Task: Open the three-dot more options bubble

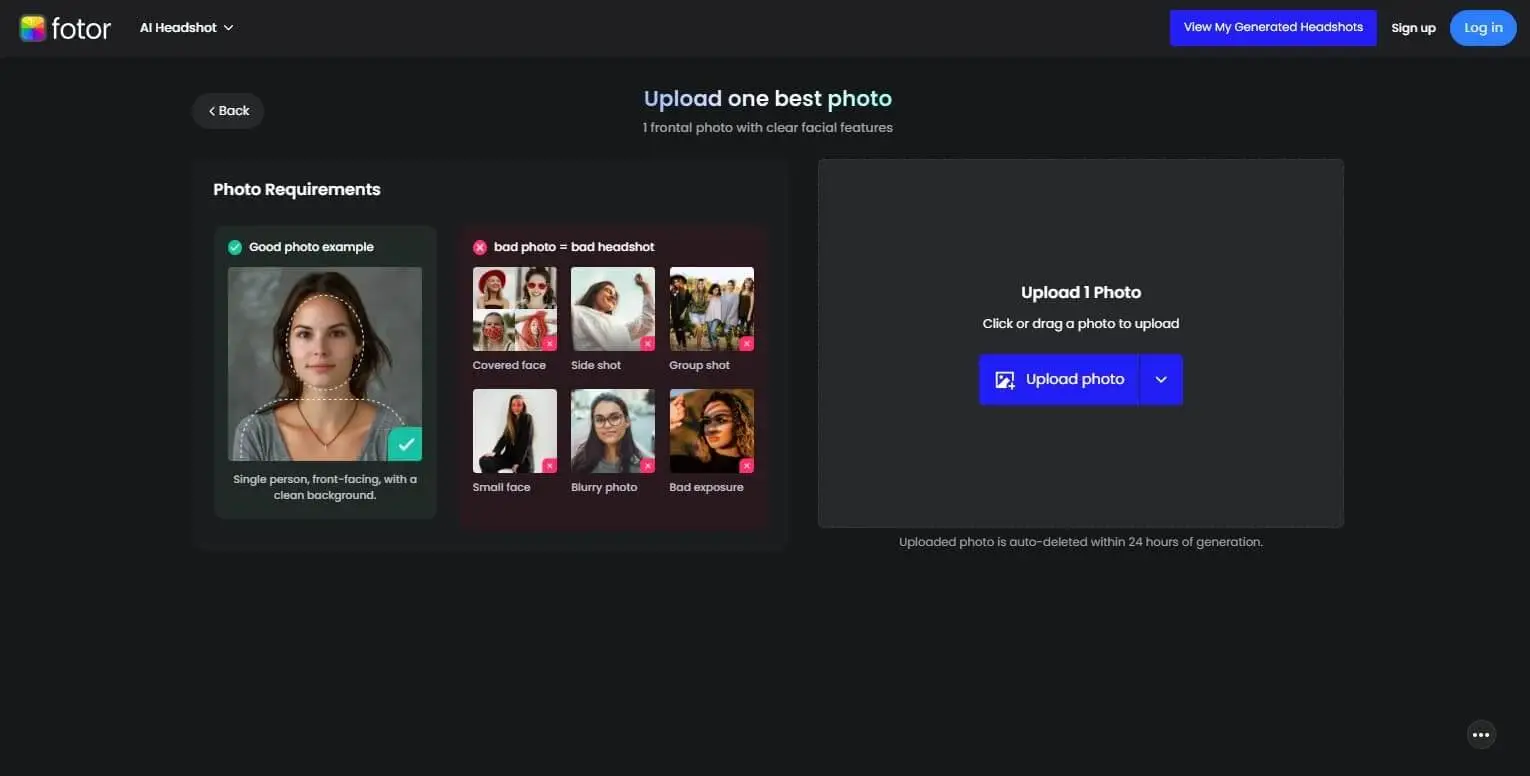Action: [1481, 734]
